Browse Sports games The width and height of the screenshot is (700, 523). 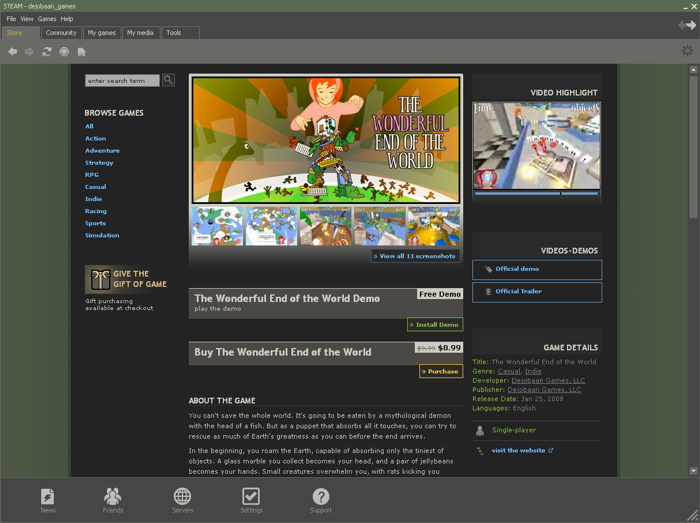[x=96, y=223]
